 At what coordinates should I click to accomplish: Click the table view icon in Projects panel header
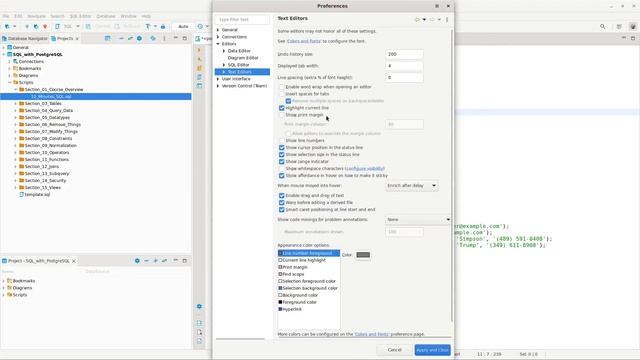point(107,38)
